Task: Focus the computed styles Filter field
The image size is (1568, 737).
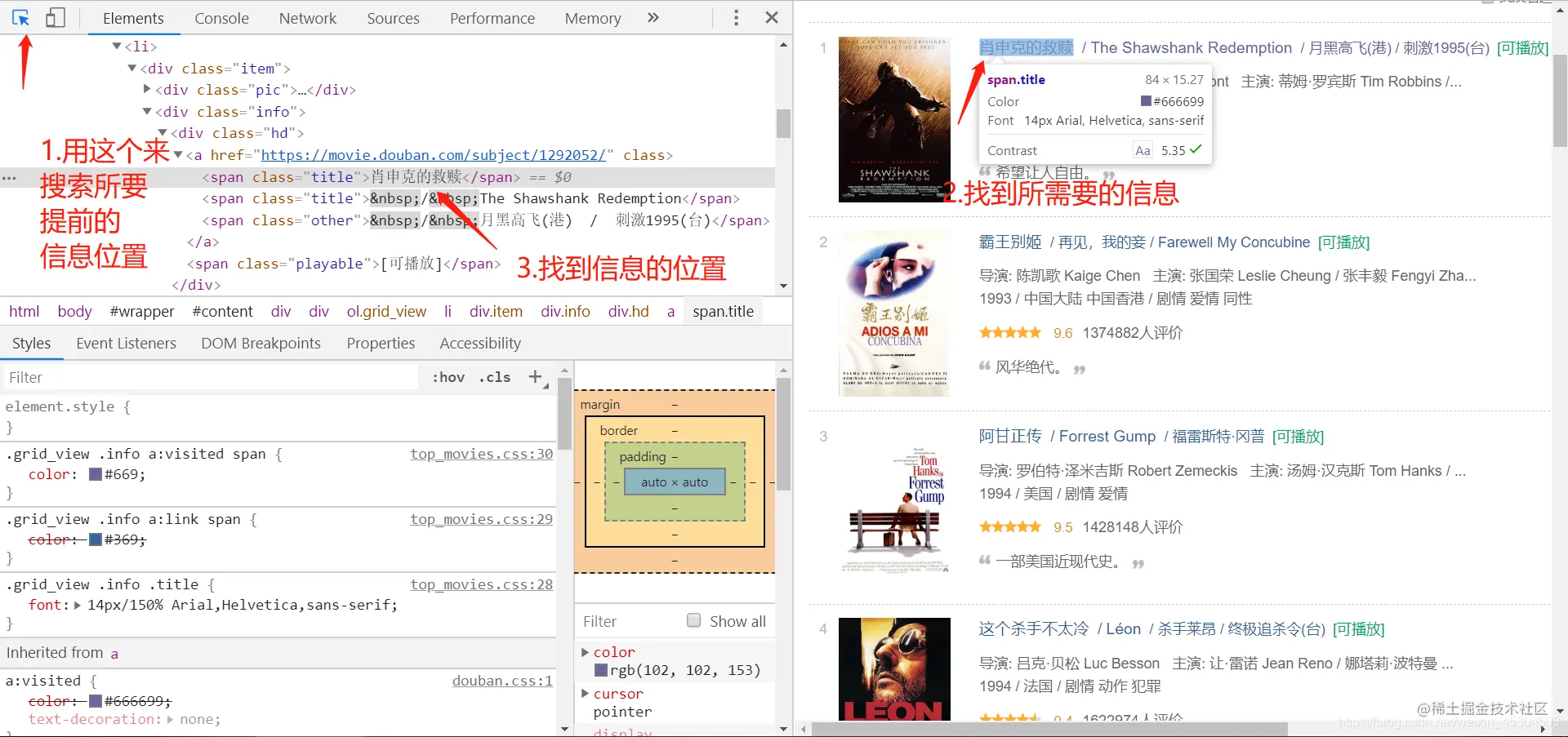Action: point(629,622)
